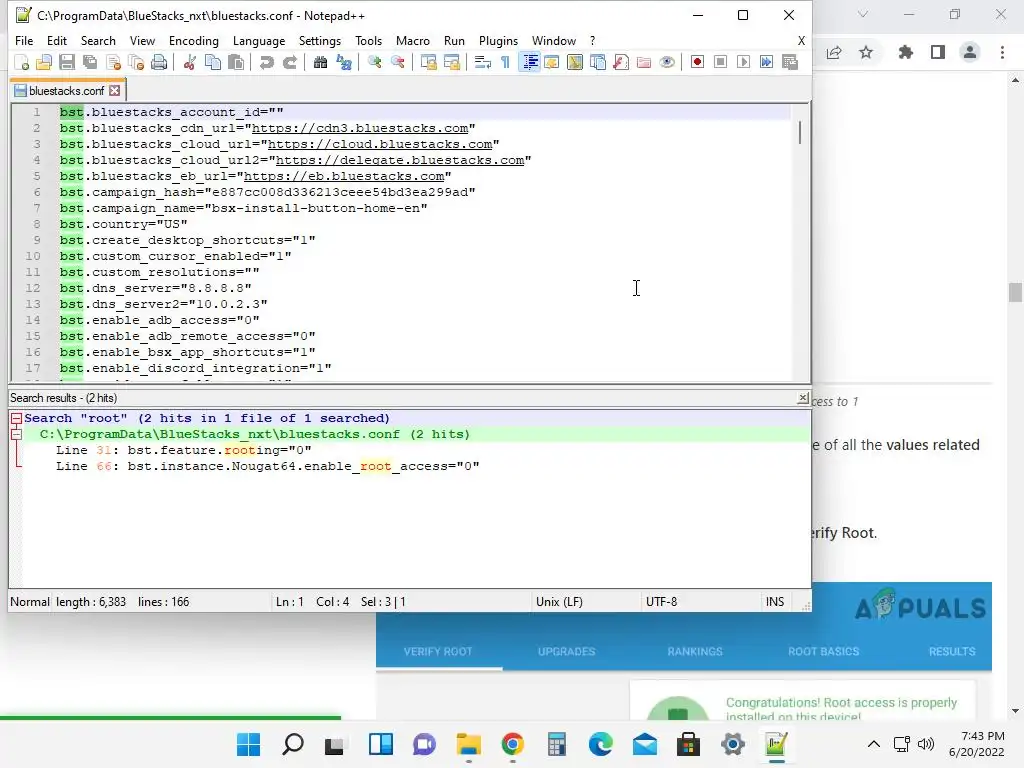Toggle the Function List icon
Image resolution: width=1024 pixels, height=768 pixels.
click(621, 62)
